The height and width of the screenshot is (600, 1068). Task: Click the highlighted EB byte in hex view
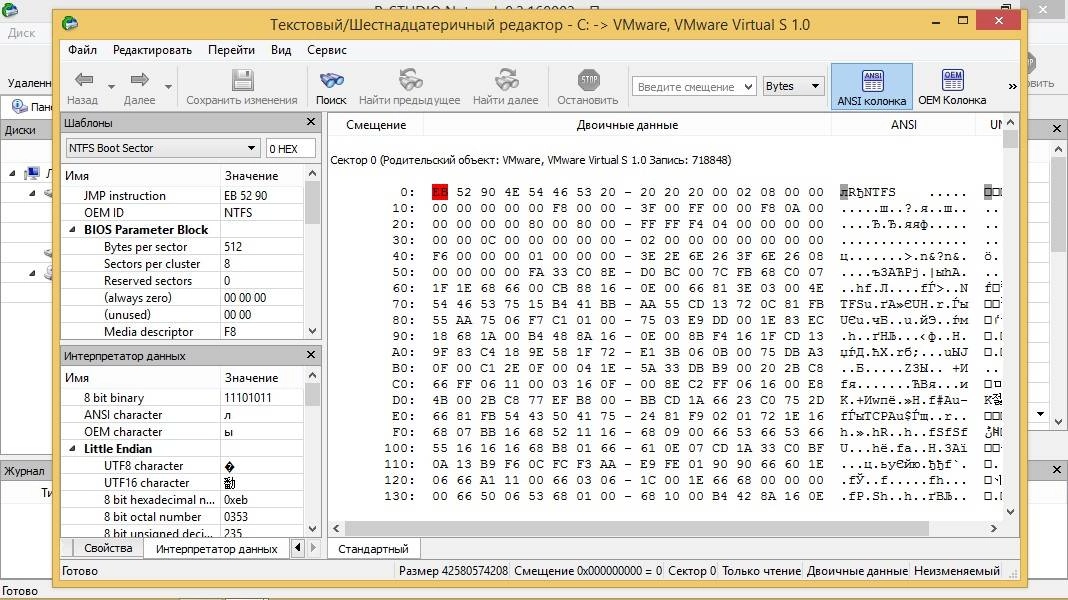[x=440, y=192]
